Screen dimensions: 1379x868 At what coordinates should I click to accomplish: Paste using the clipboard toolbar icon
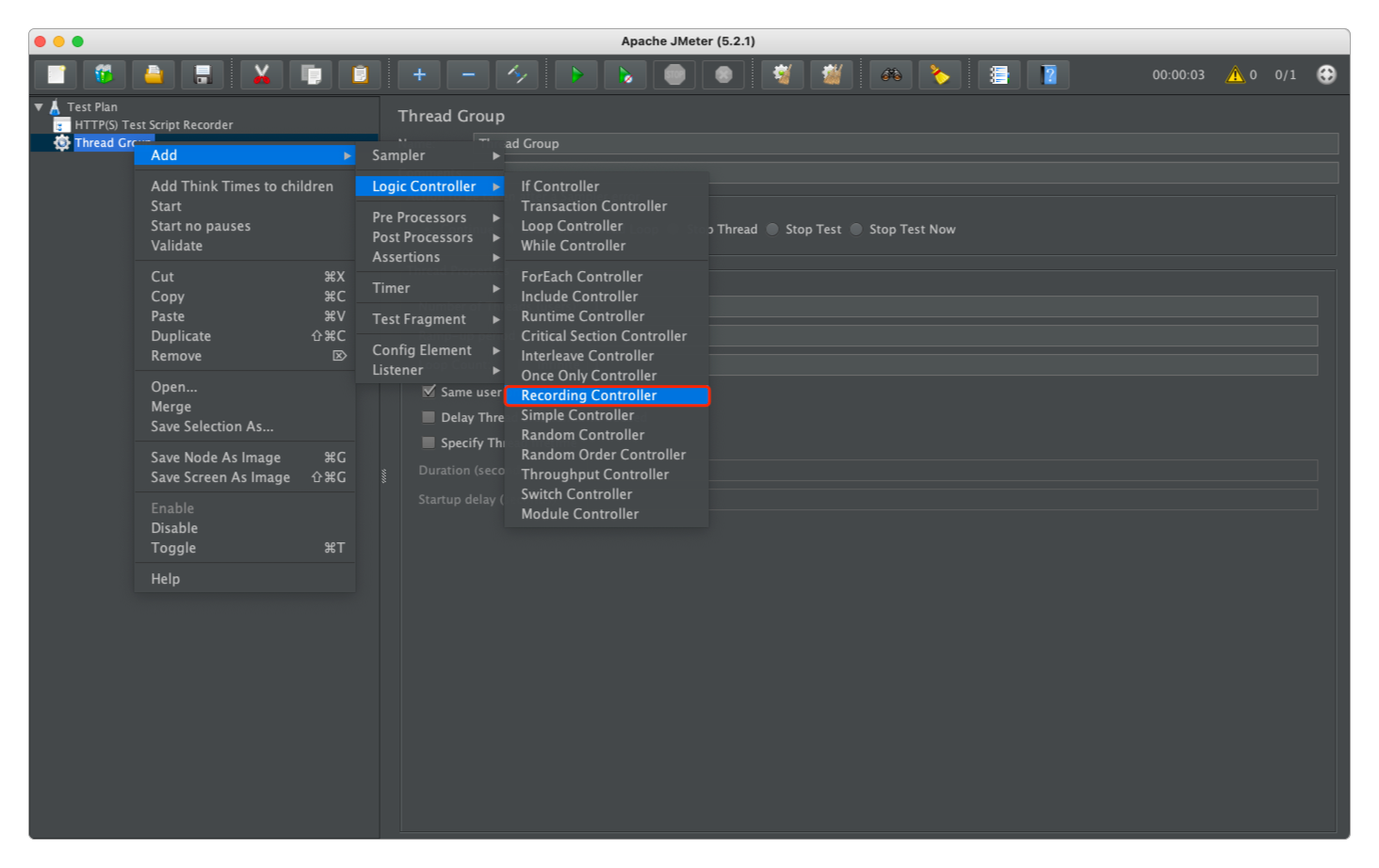(x=360, y=74)
